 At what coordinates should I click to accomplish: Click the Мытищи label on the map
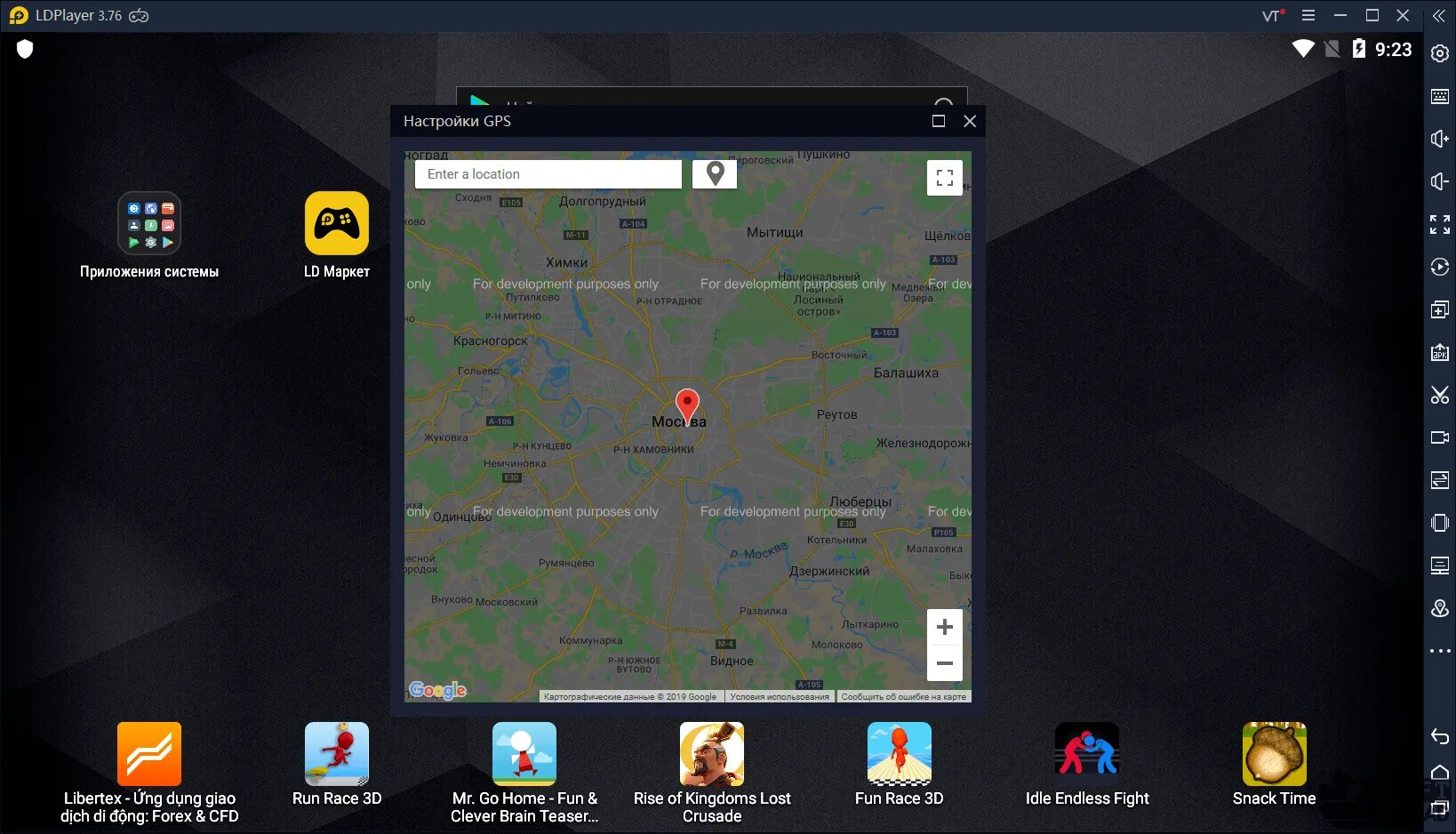coord(775,233)
